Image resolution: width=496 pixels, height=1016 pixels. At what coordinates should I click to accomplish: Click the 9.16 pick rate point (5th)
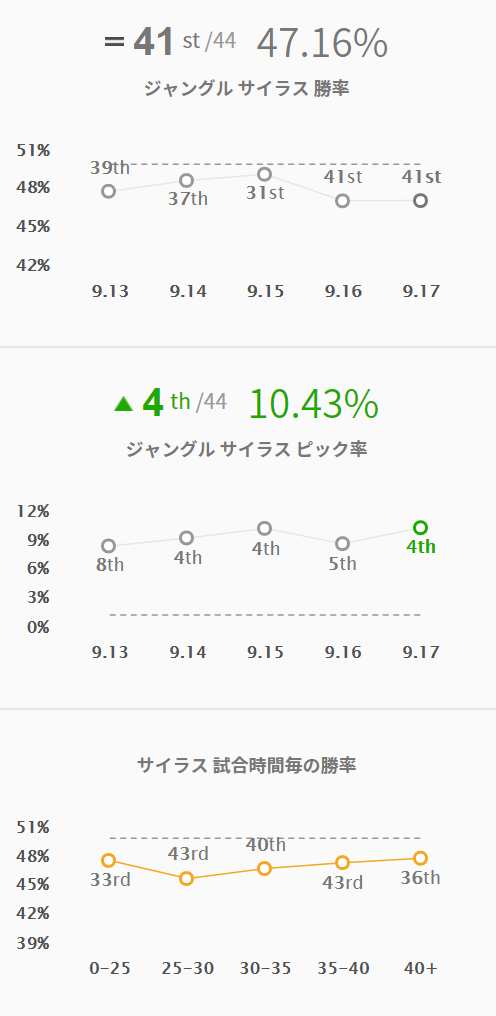(342, 544)
